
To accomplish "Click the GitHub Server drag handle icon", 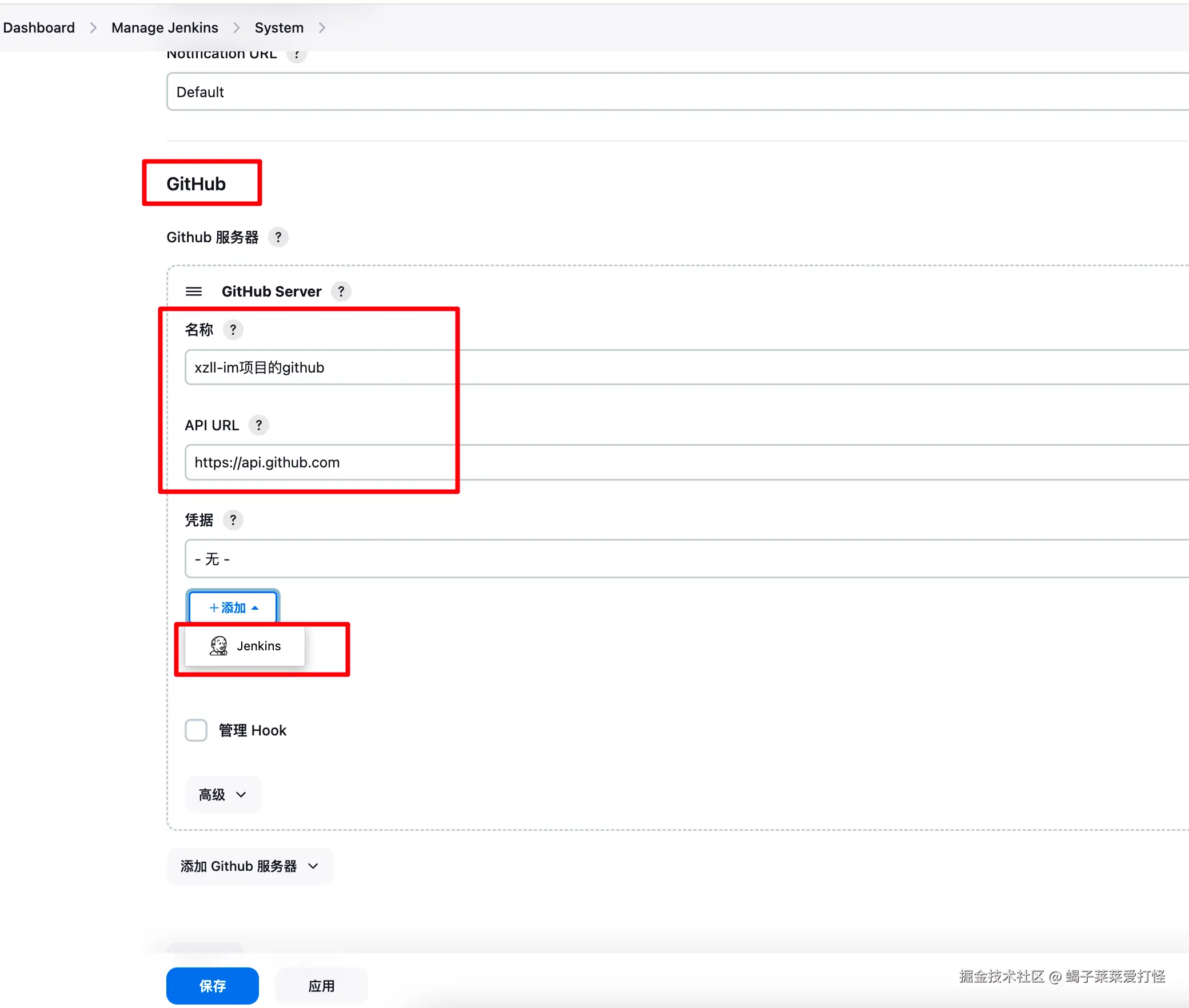I will (x=194, y=291).
